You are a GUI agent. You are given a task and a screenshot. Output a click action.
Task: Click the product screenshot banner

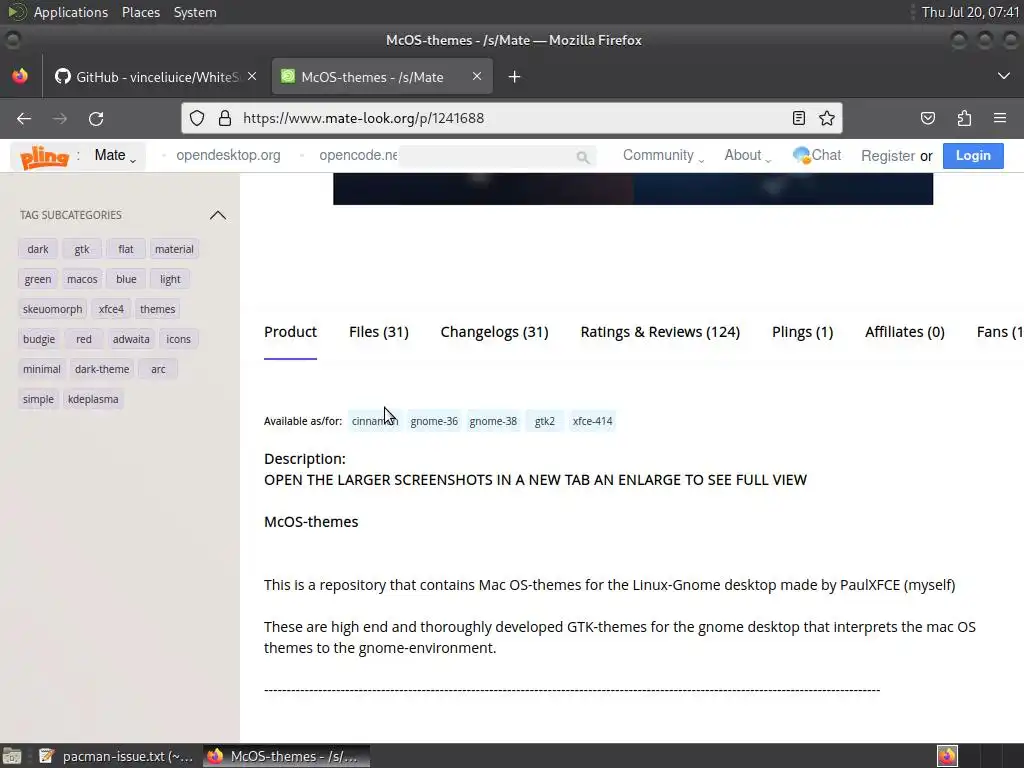[x=633, y=189]
